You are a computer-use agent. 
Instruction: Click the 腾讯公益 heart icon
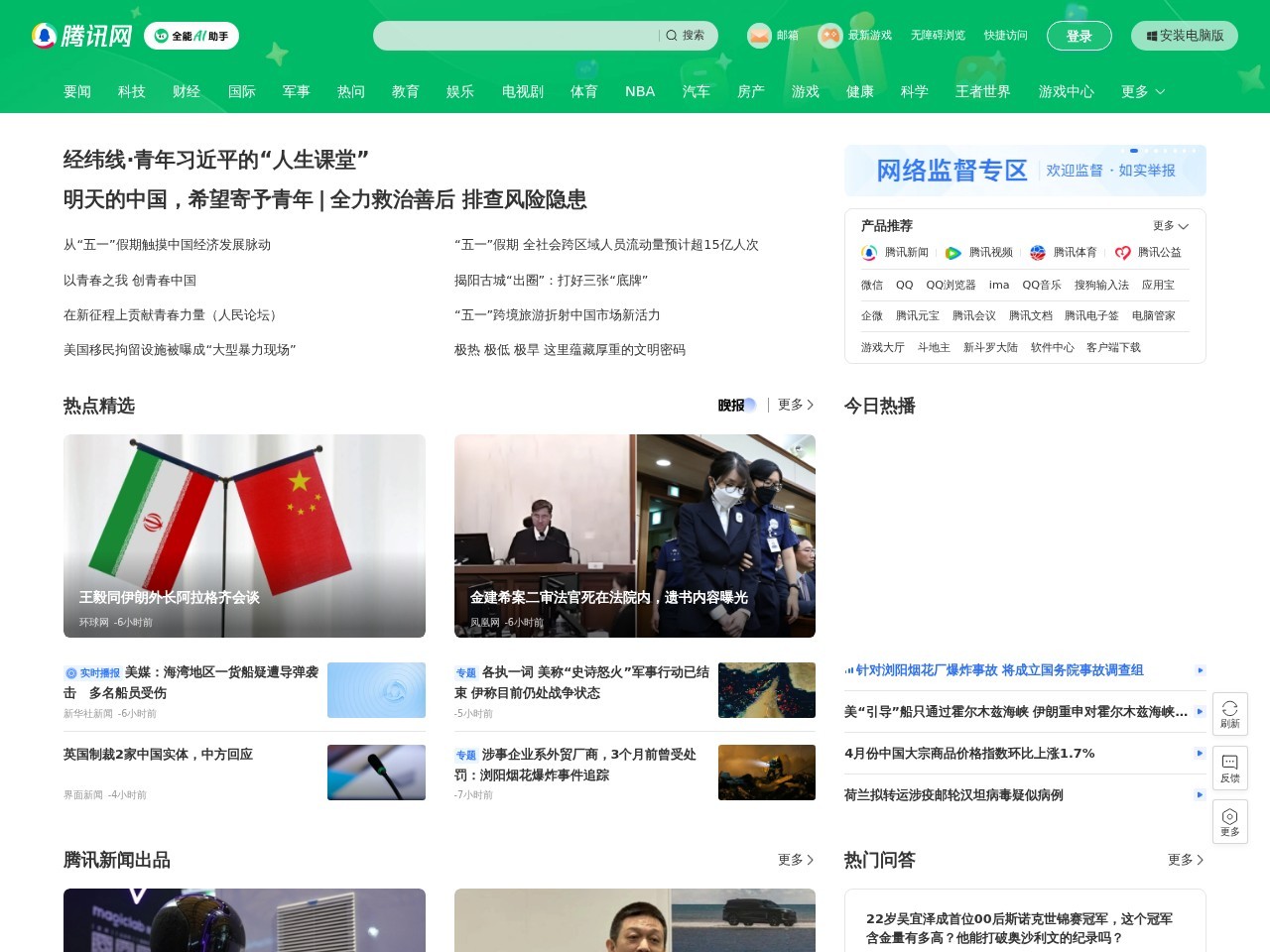tap(1122, 253)
